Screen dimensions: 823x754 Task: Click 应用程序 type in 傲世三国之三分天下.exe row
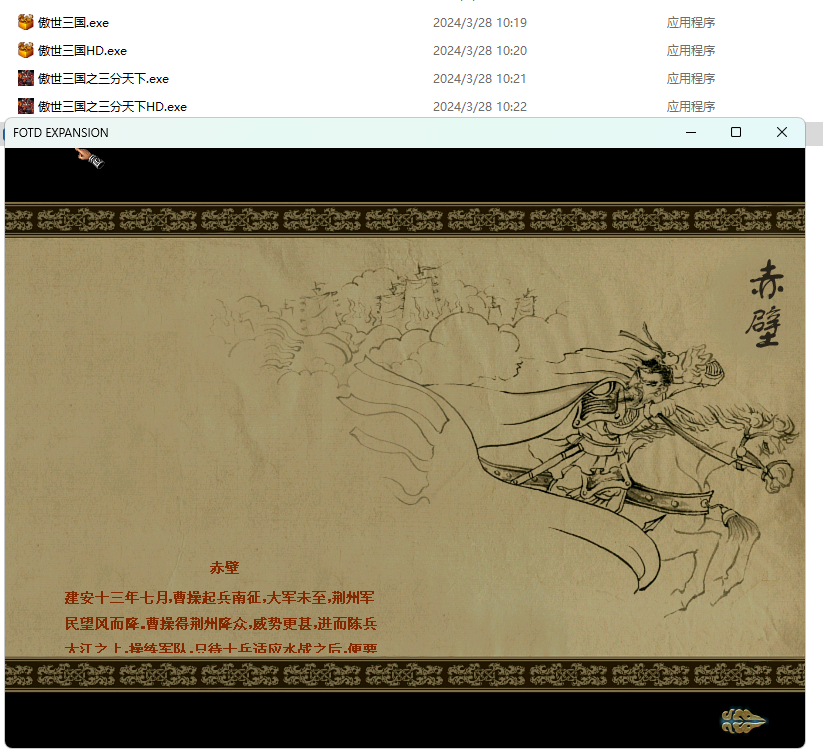point(691,79)
